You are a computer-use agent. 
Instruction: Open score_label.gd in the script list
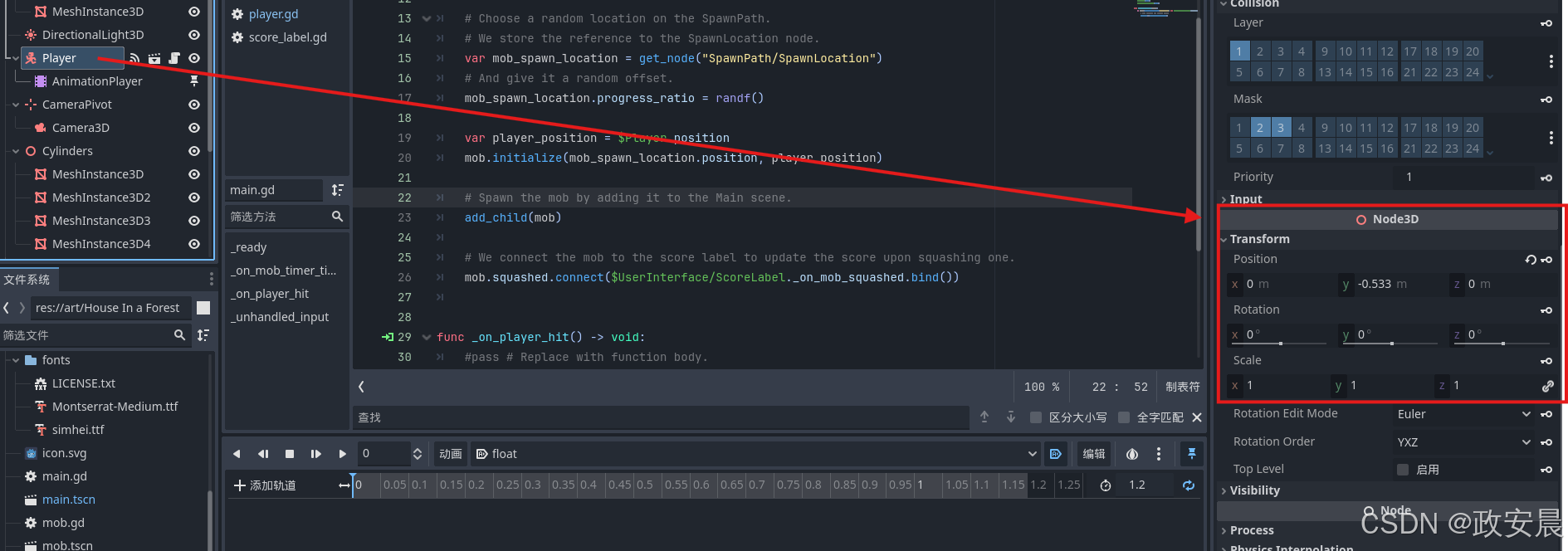(x=288, y=37)
